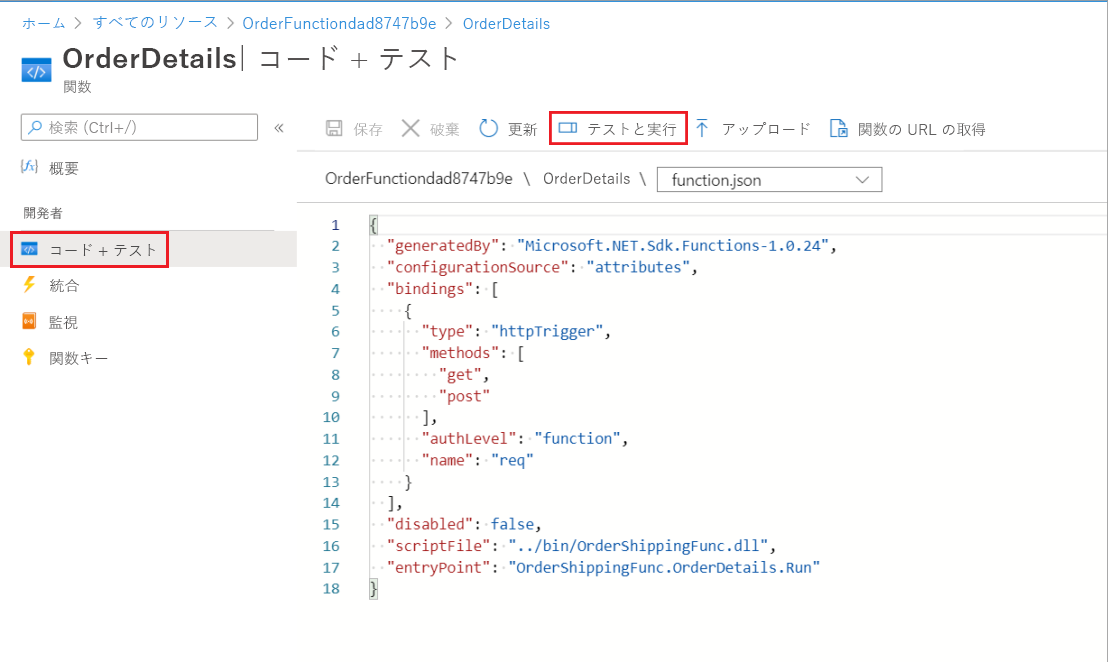Image resolution: width=1108 pixels, height=662 pixels.
Task: Collapse the sidebar with the double chevron
Action: 279,128
